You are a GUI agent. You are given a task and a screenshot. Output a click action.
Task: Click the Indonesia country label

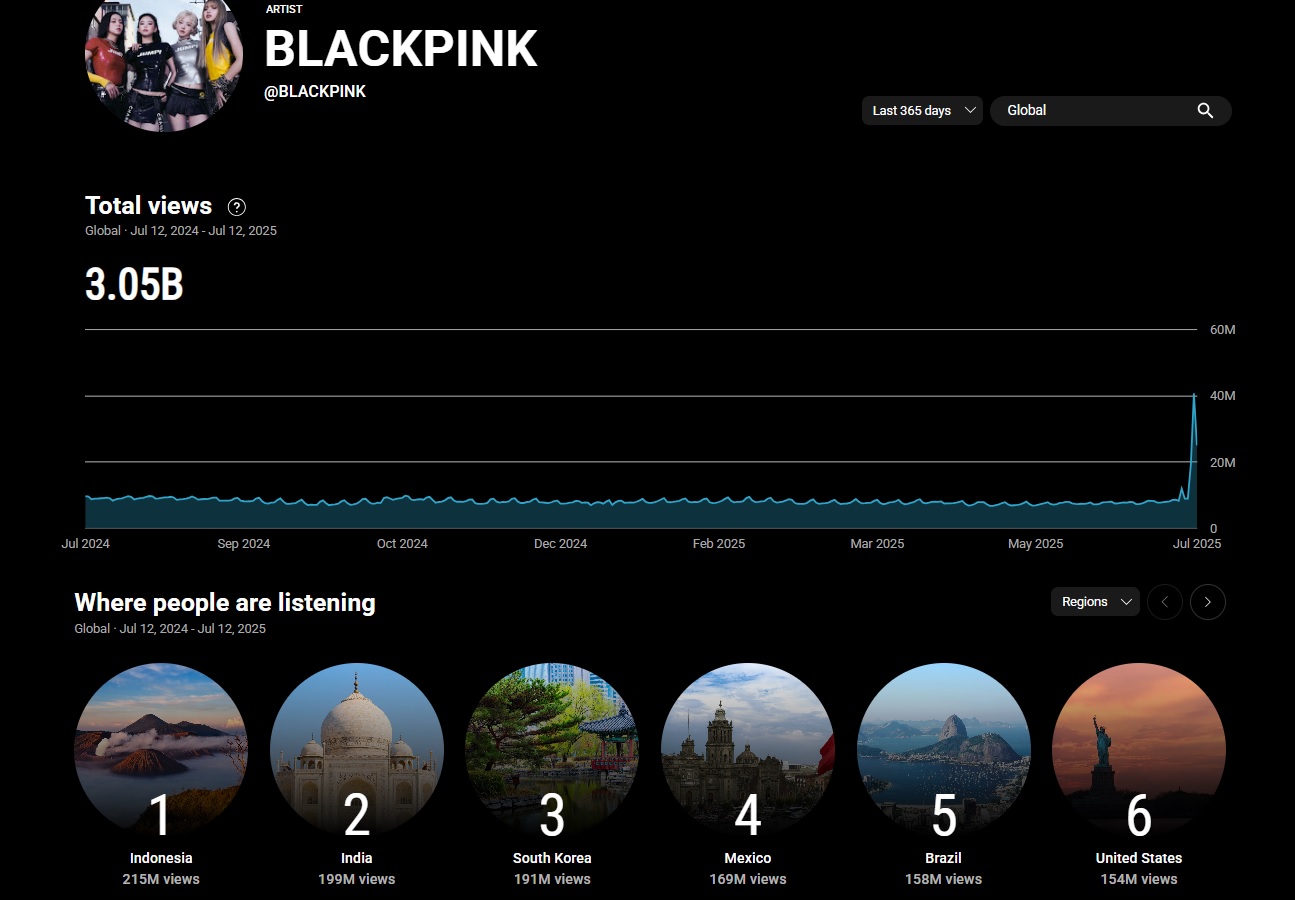point(161,858)
